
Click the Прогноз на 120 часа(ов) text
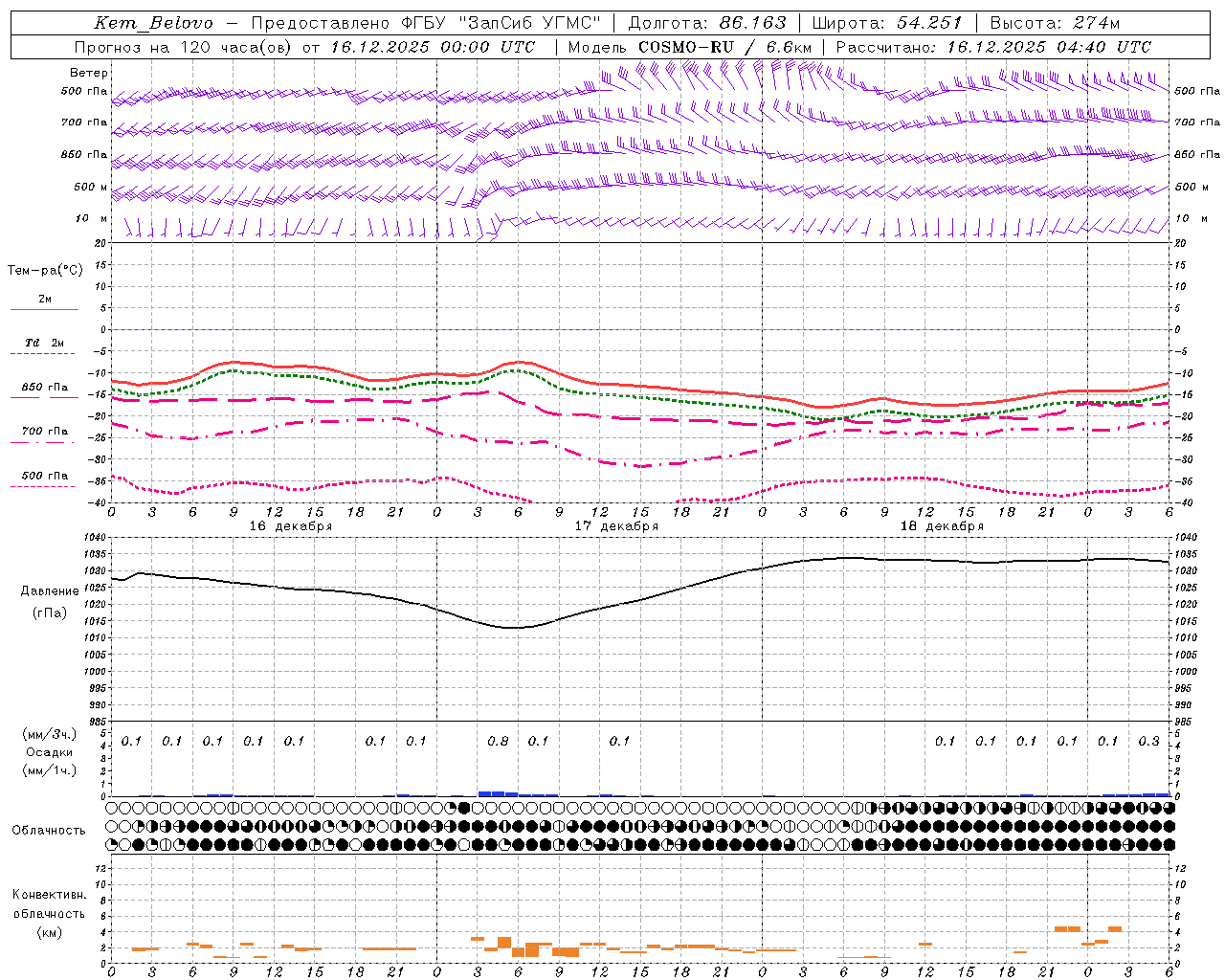[x=183, y=47]
